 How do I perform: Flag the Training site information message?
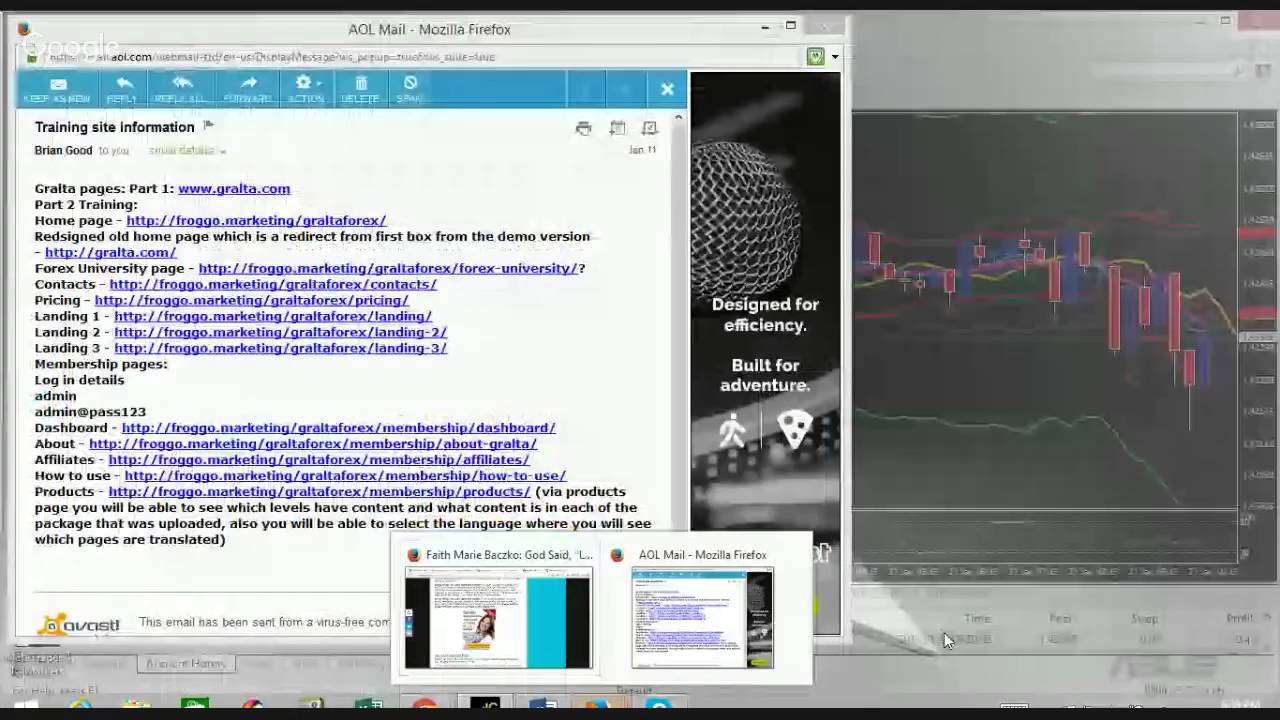208,126
